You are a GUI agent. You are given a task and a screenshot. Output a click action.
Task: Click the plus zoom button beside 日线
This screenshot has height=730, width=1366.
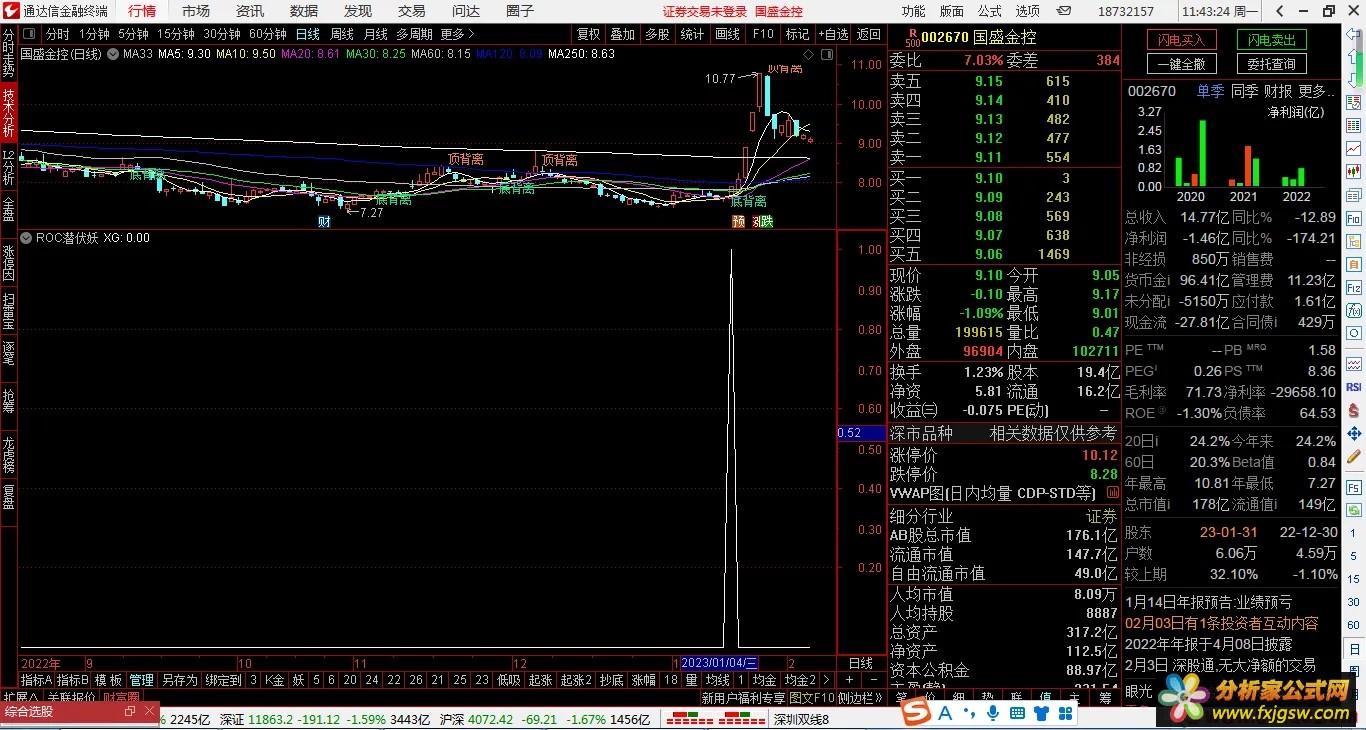[850, 680]
